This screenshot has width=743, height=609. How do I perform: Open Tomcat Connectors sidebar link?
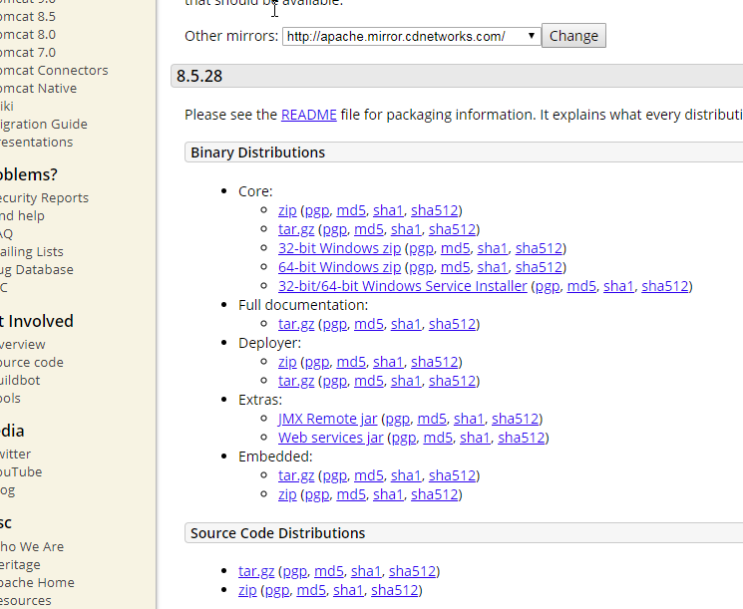coord(54,71)
